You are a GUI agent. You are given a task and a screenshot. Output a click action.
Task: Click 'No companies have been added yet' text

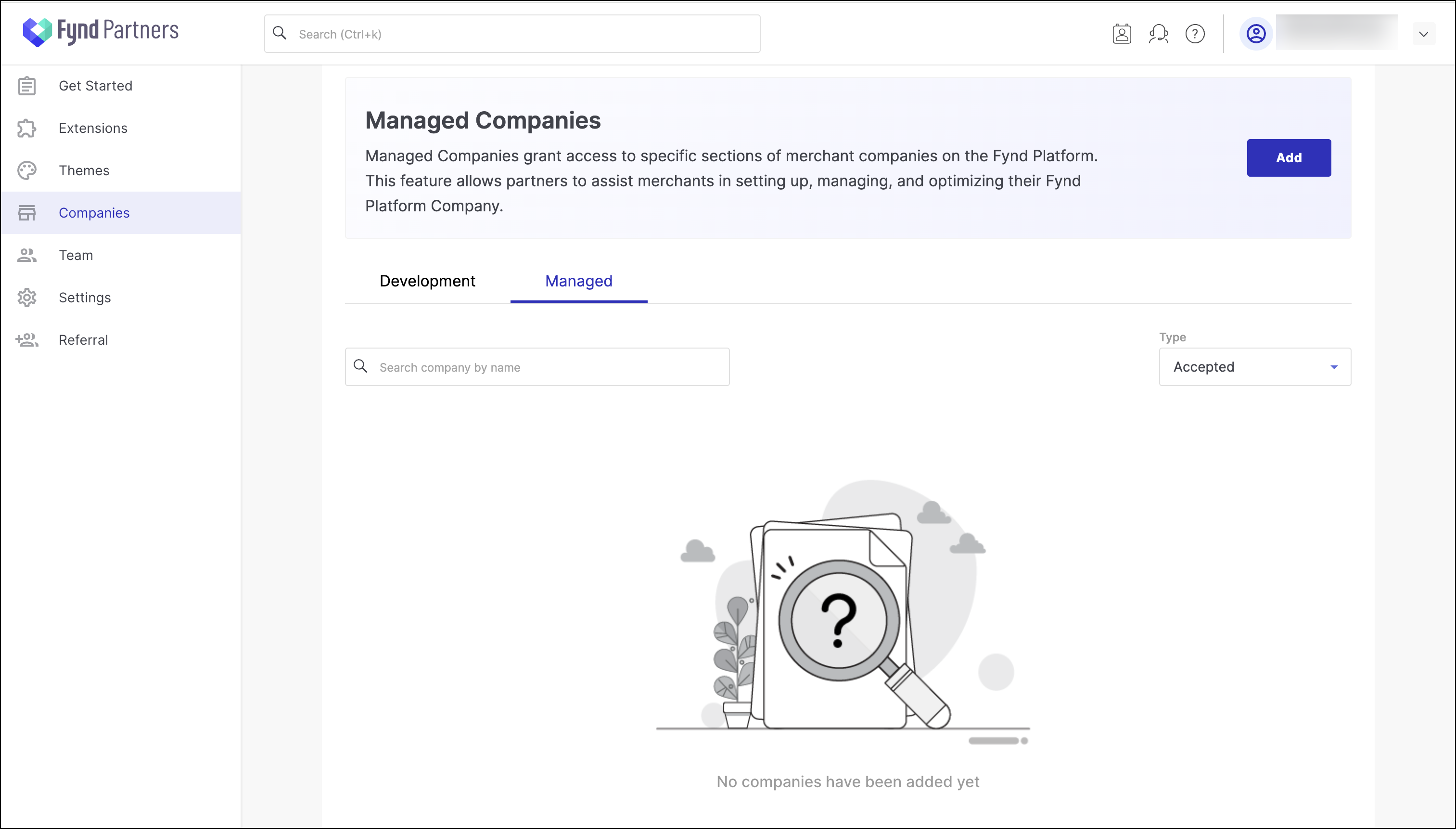848,782
